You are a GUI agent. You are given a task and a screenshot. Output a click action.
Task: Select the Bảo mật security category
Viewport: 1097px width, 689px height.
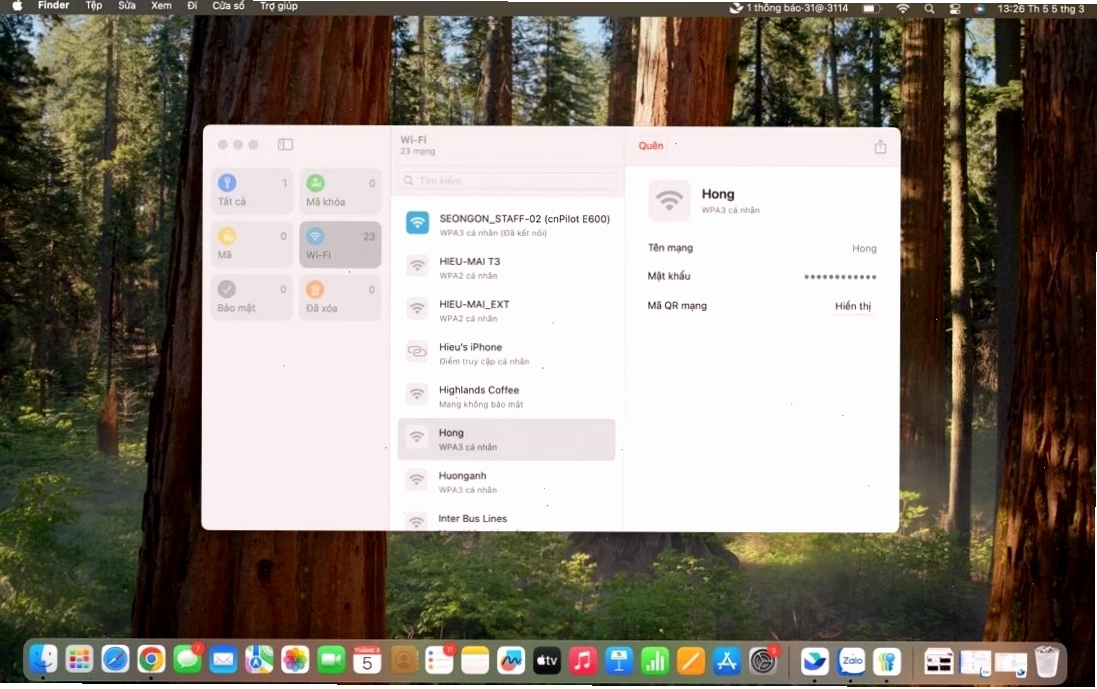tap(252, 297)
